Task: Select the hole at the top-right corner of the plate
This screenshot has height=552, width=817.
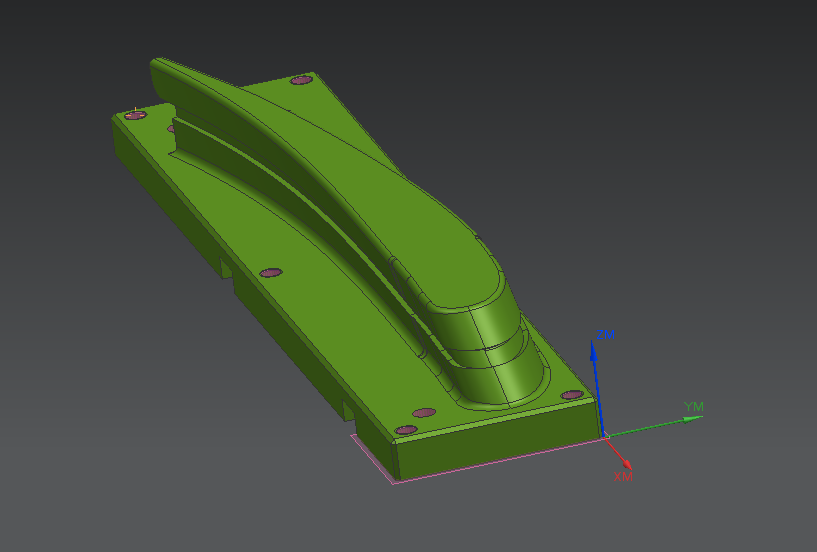Action: (x=300, y=80)
